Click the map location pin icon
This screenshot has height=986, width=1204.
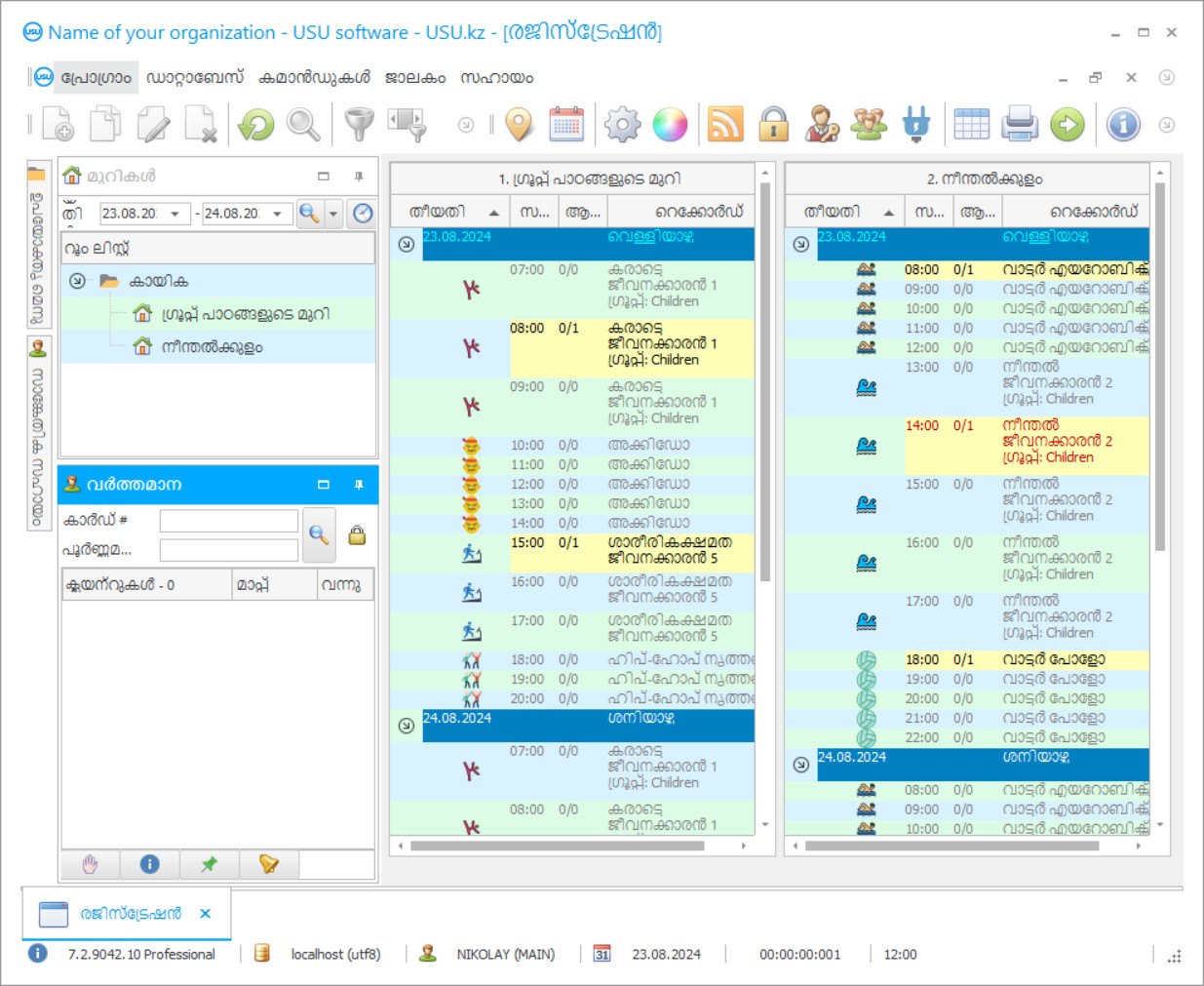tap(520, 125)
